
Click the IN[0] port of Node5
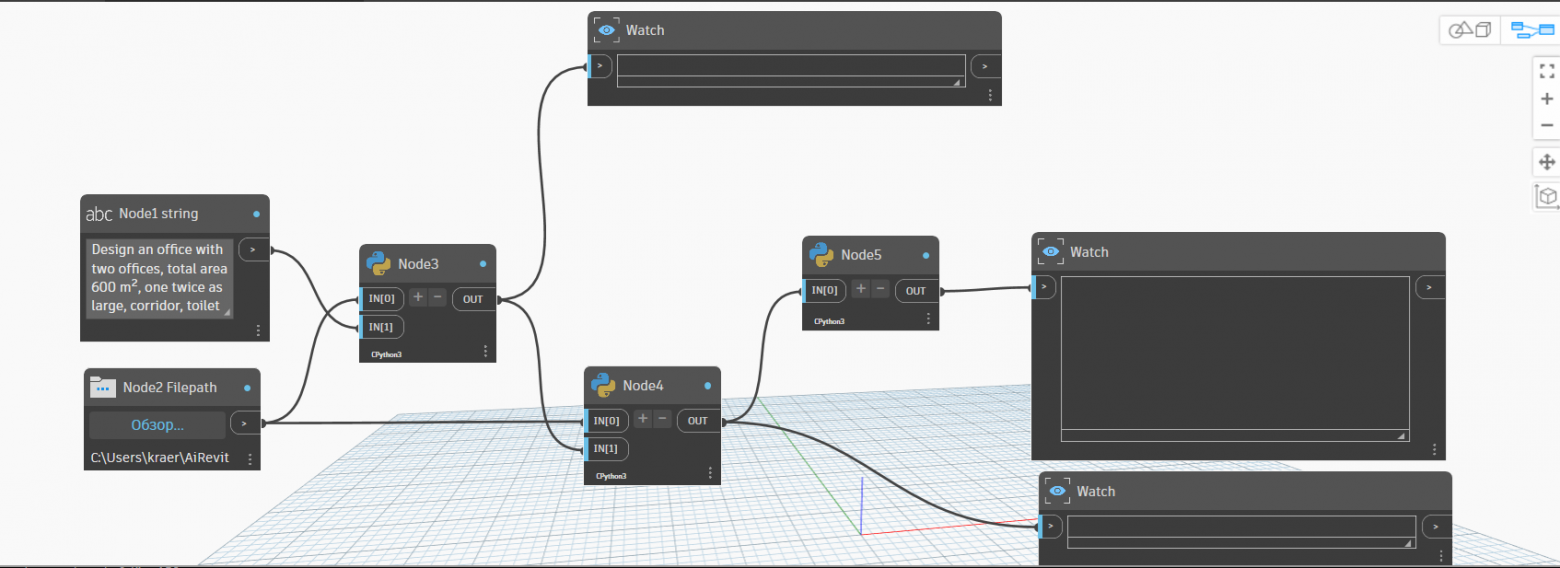[x=825, y=290]
